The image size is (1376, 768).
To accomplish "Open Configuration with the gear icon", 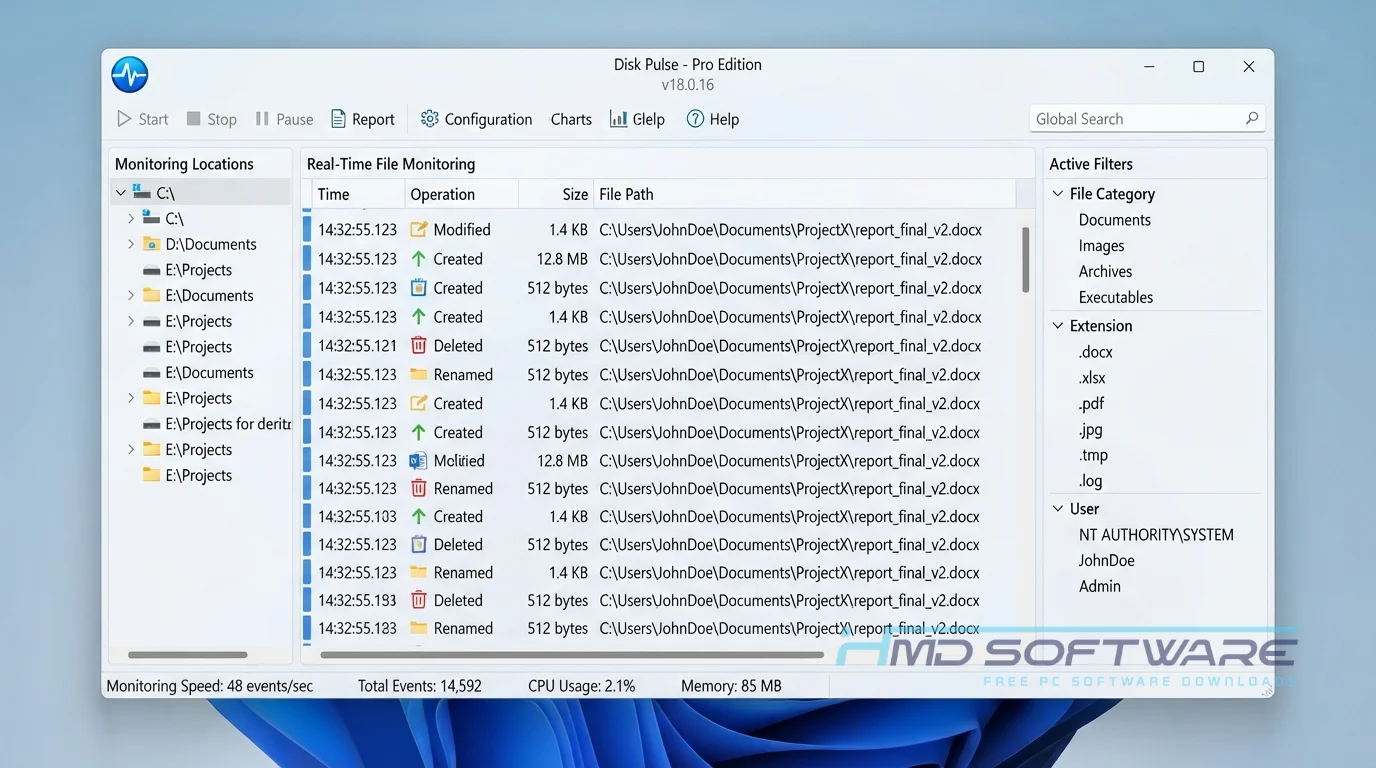I will click(x=430, y=119).
